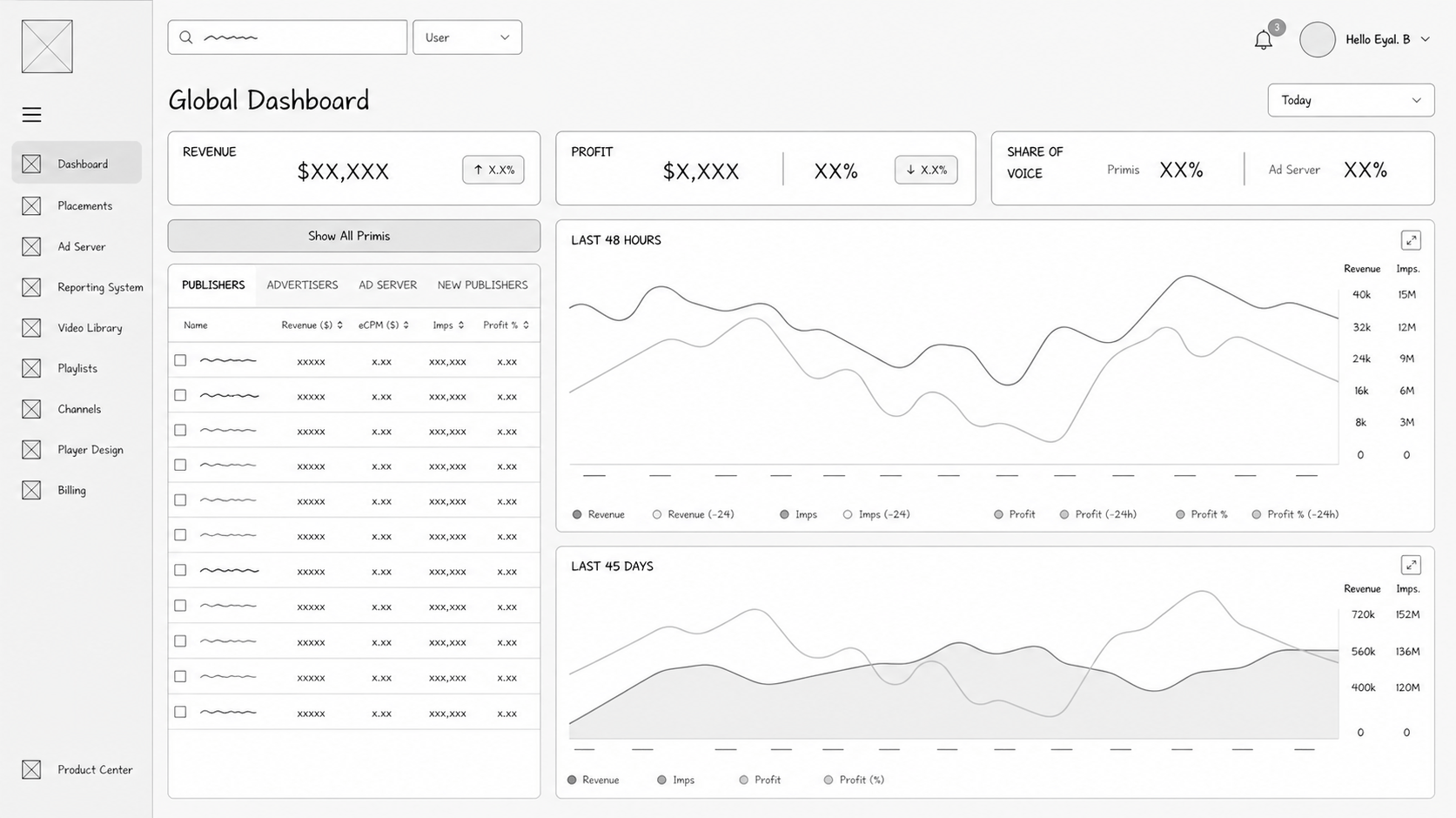
Task: Open the hamburger menu icon
Action: point(32,115)
